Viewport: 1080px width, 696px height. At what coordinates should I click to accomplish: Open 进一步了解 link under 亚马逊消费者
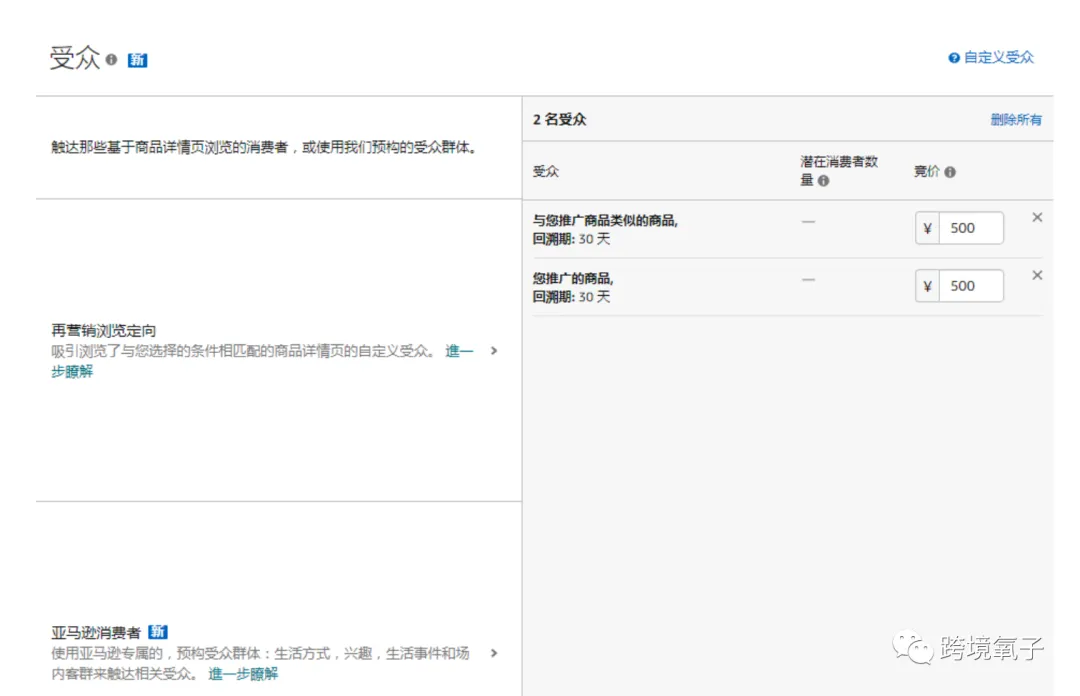point(243,674)
